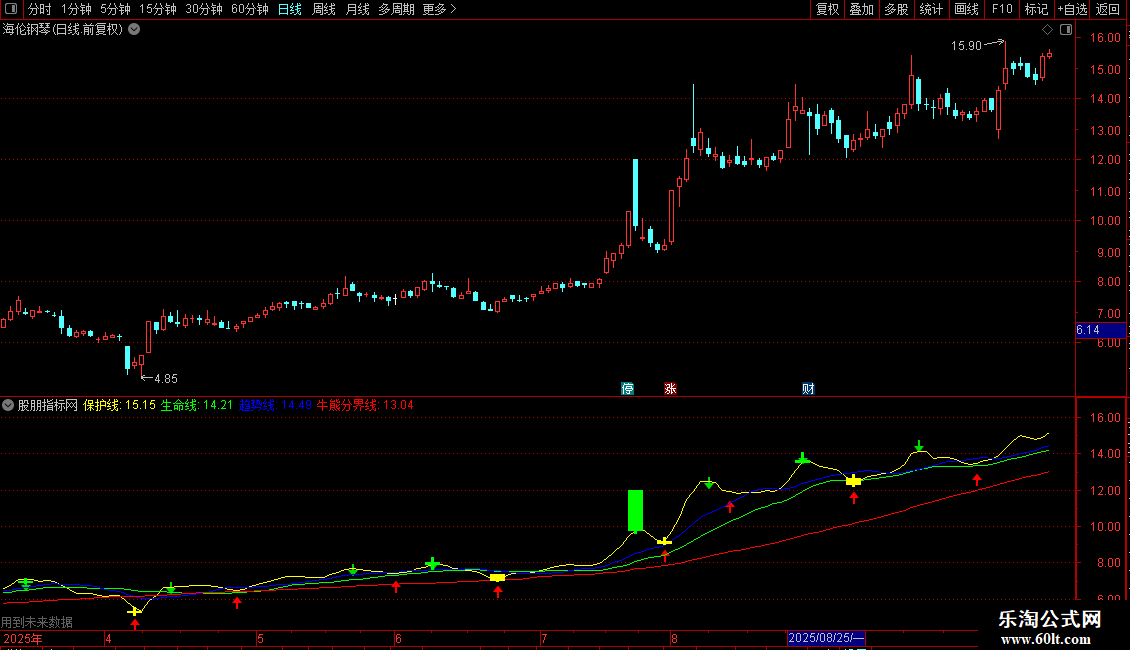Open the 复权 adjustment menu

827,9
